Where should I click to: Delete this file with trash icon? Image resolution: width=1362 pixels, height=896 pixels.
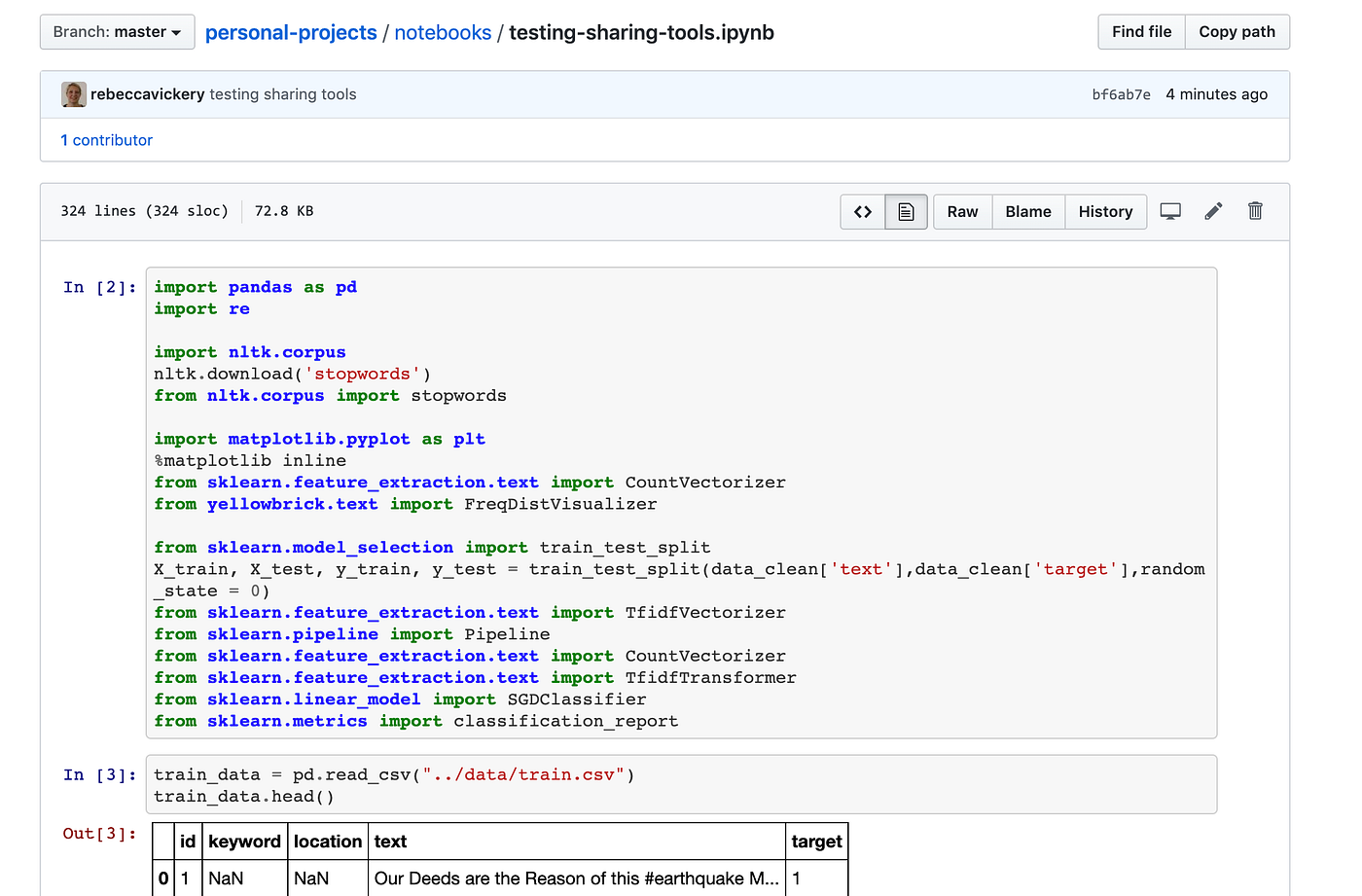point(1255,211)
